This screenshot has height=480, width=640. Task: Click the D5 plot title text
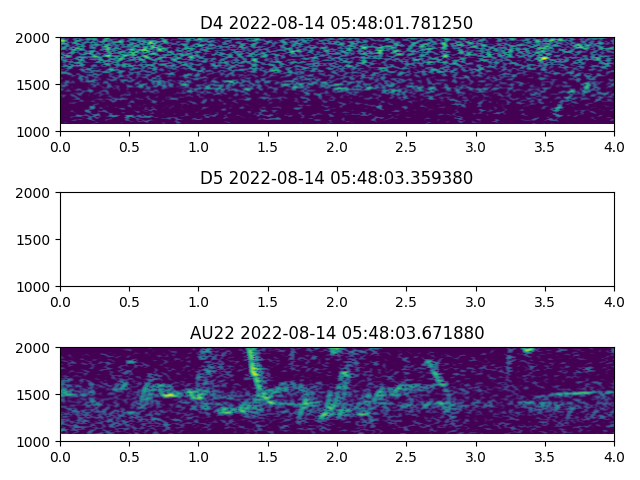point(336,178)
